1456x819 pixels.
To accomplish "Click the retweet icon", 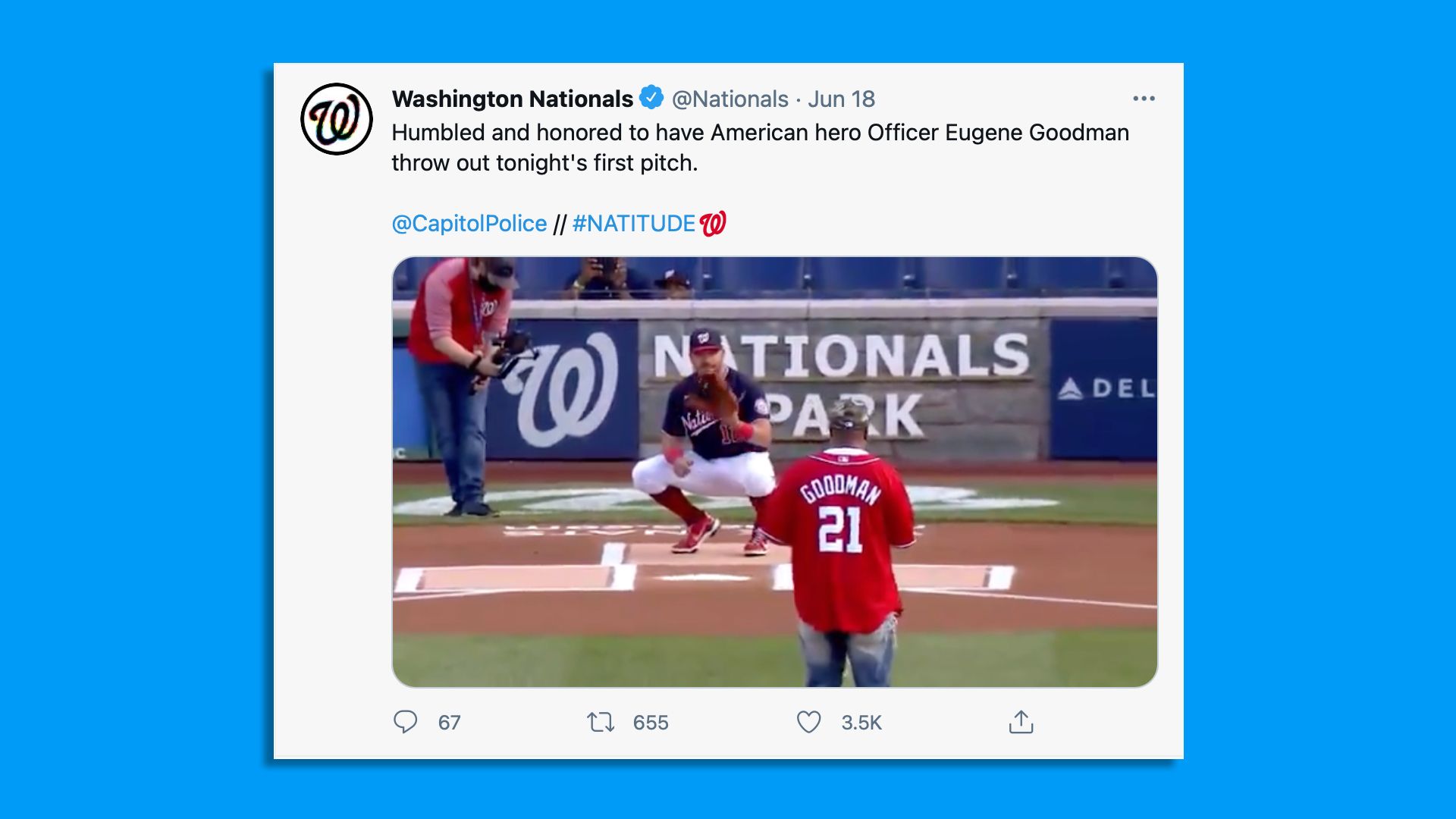I will [x=603, y=723].
